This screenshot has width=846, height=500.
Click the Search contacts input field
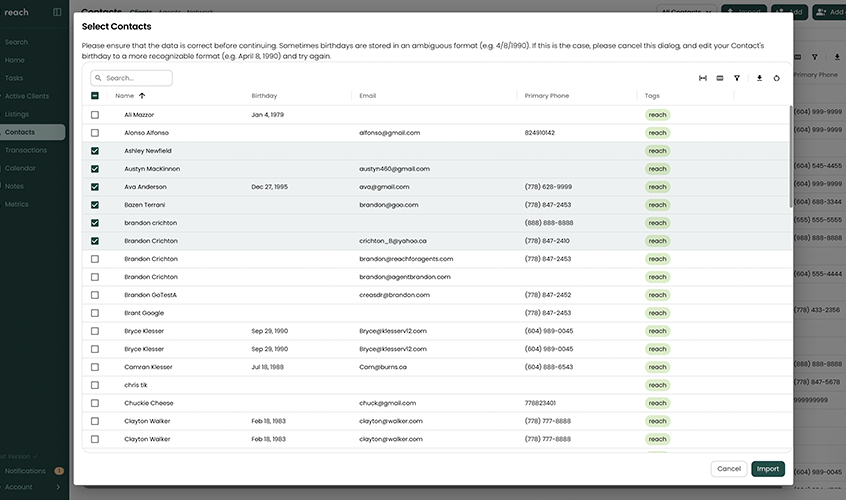[136, 78]
